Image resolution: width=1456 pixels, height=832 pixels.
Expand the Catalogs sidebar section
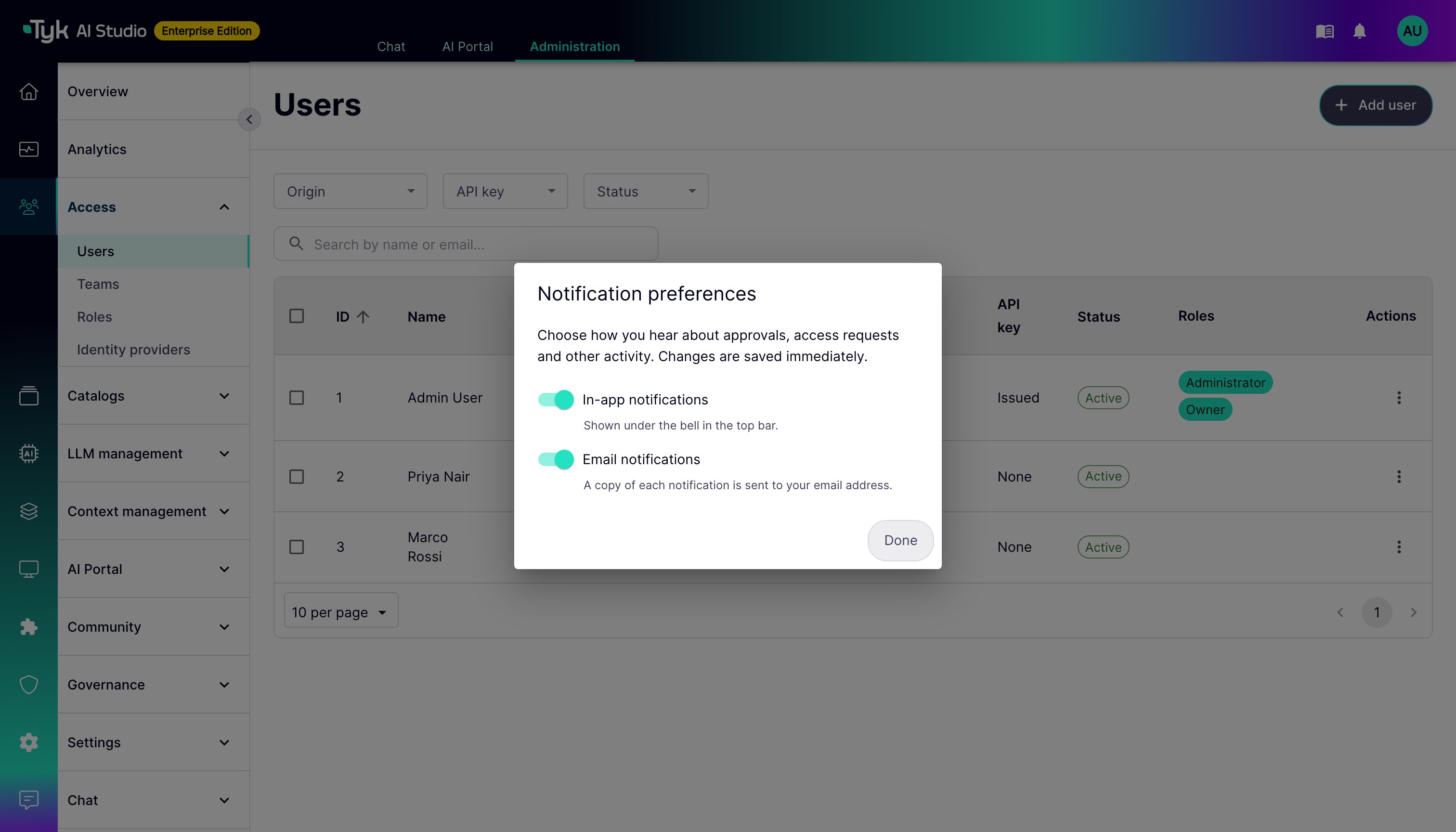[153, 395]
